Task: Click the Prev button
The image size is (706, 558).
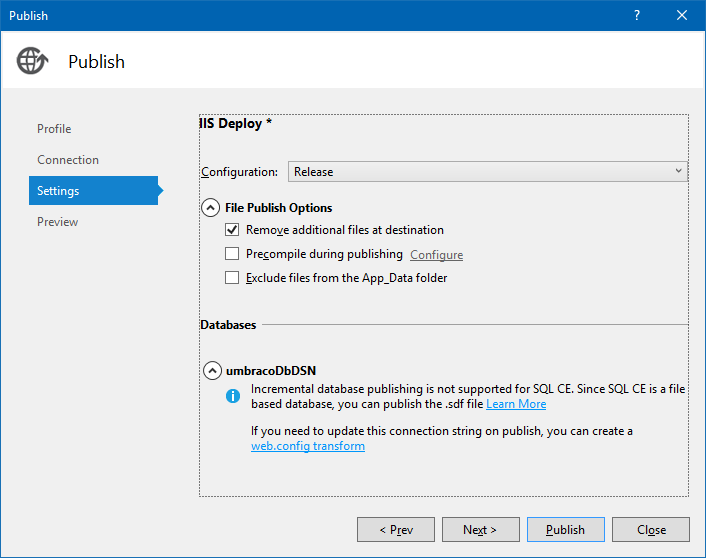Action: pyautogui.click(x=395, y=530)
